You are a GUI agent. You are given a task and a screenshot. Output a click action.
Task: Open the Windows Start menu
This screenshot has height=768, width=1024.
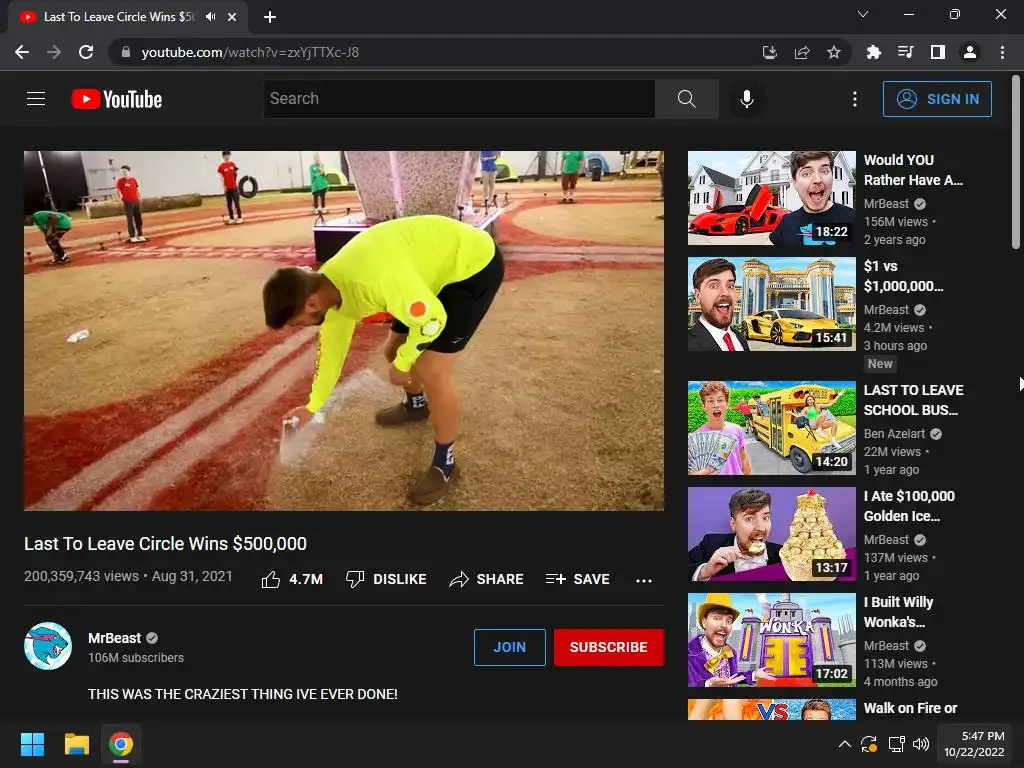32,744
